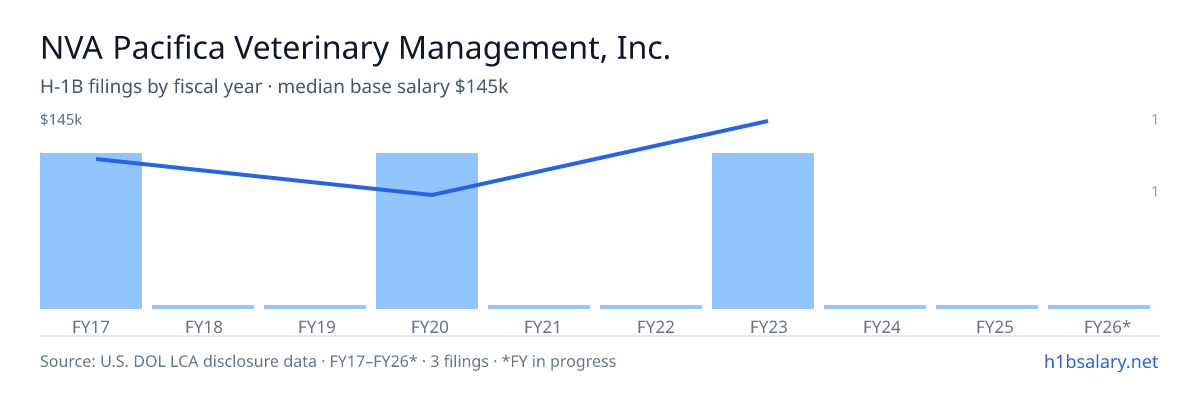Click the small FY21 bar
Viewport: 1200px width, 400px height.
[x=539, y=307]
